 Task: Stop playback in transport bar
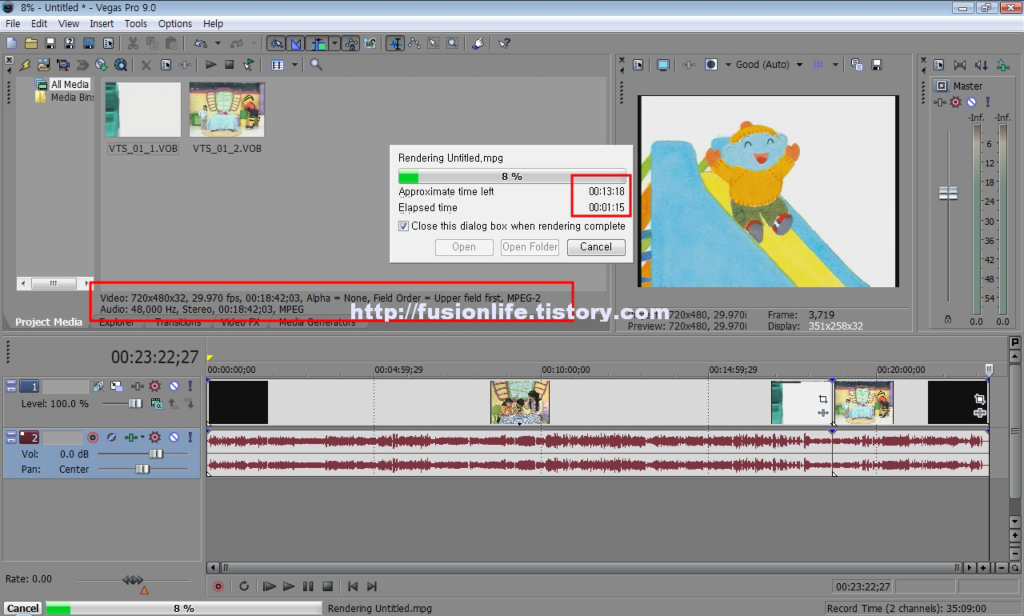pos(328,587)
